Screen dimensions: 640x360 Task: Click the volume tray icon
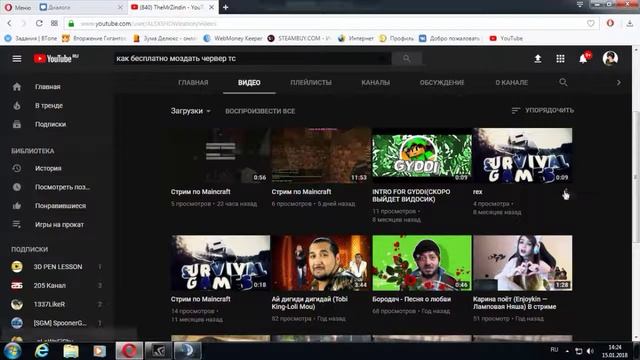point(590,351)
